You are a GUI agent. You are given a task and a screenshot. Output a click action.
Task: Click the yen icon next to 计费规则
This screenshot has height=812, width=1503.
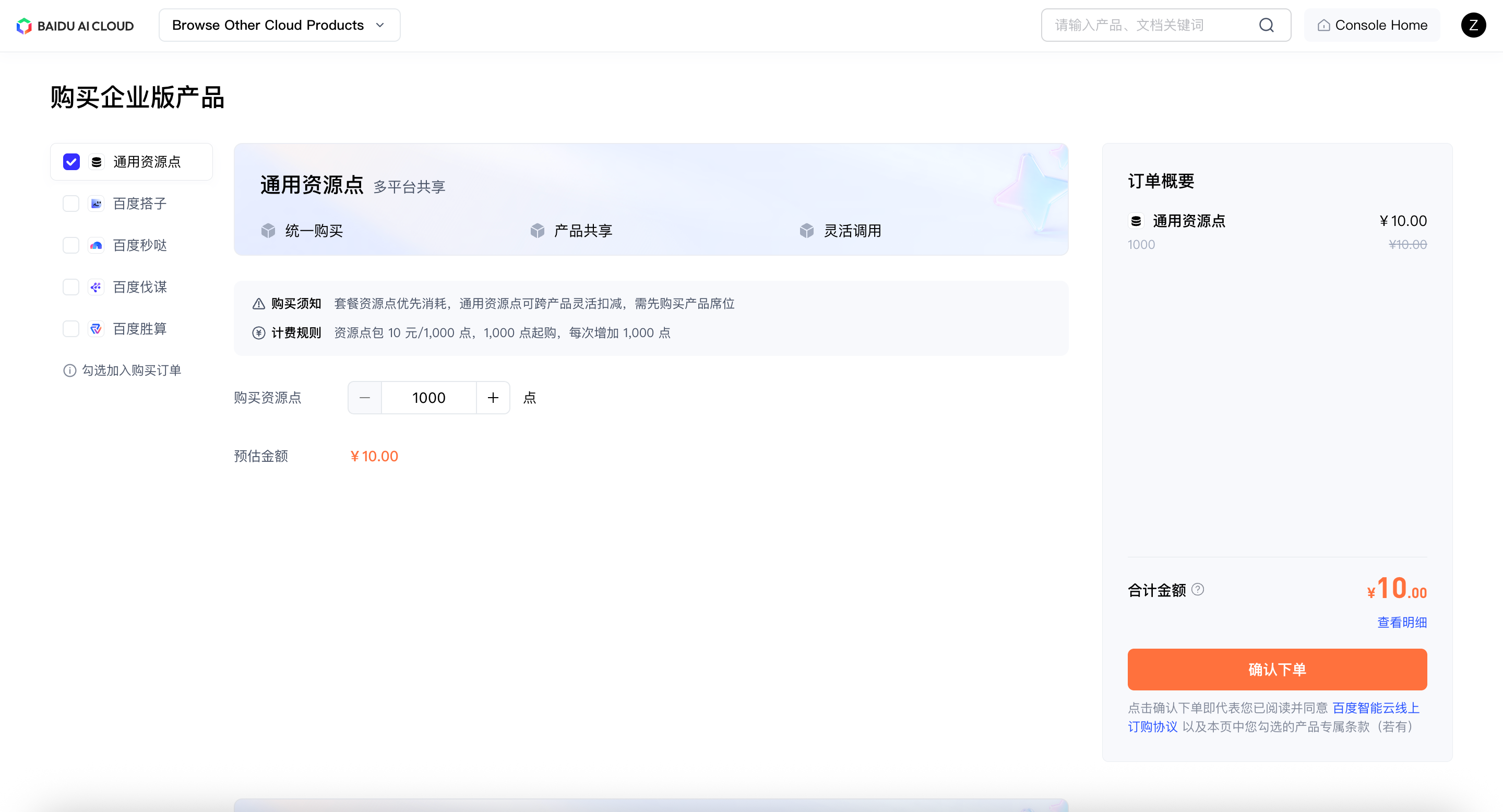click(258, 333)
